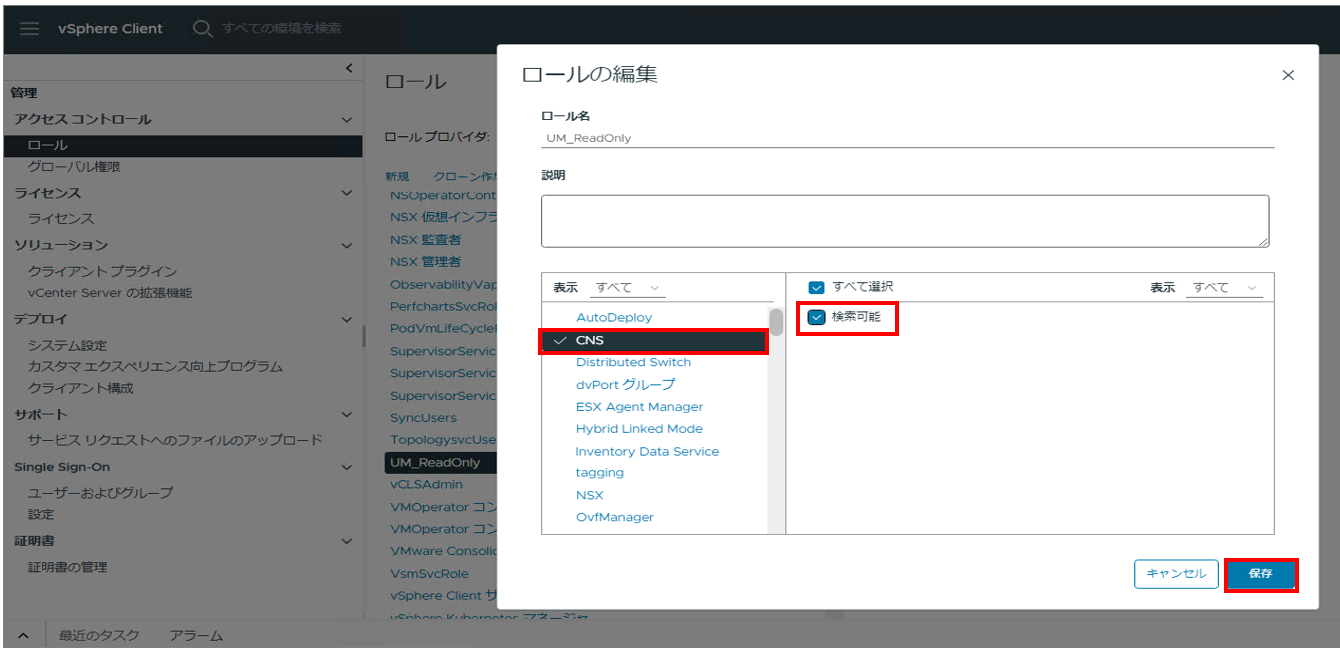
Task: Select the CNS privilege category
Action: pos(655,341)
